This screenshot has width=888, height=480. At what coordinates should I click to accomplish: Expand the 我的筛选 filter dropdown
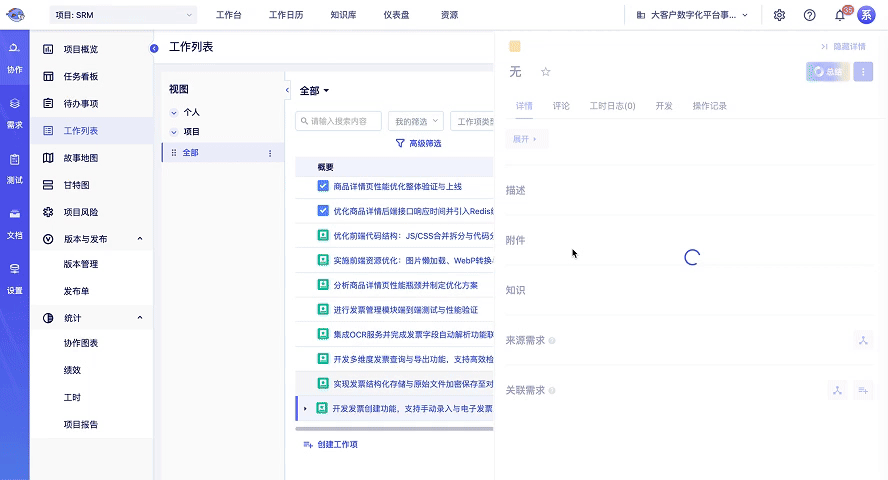[x=415, y=121]
